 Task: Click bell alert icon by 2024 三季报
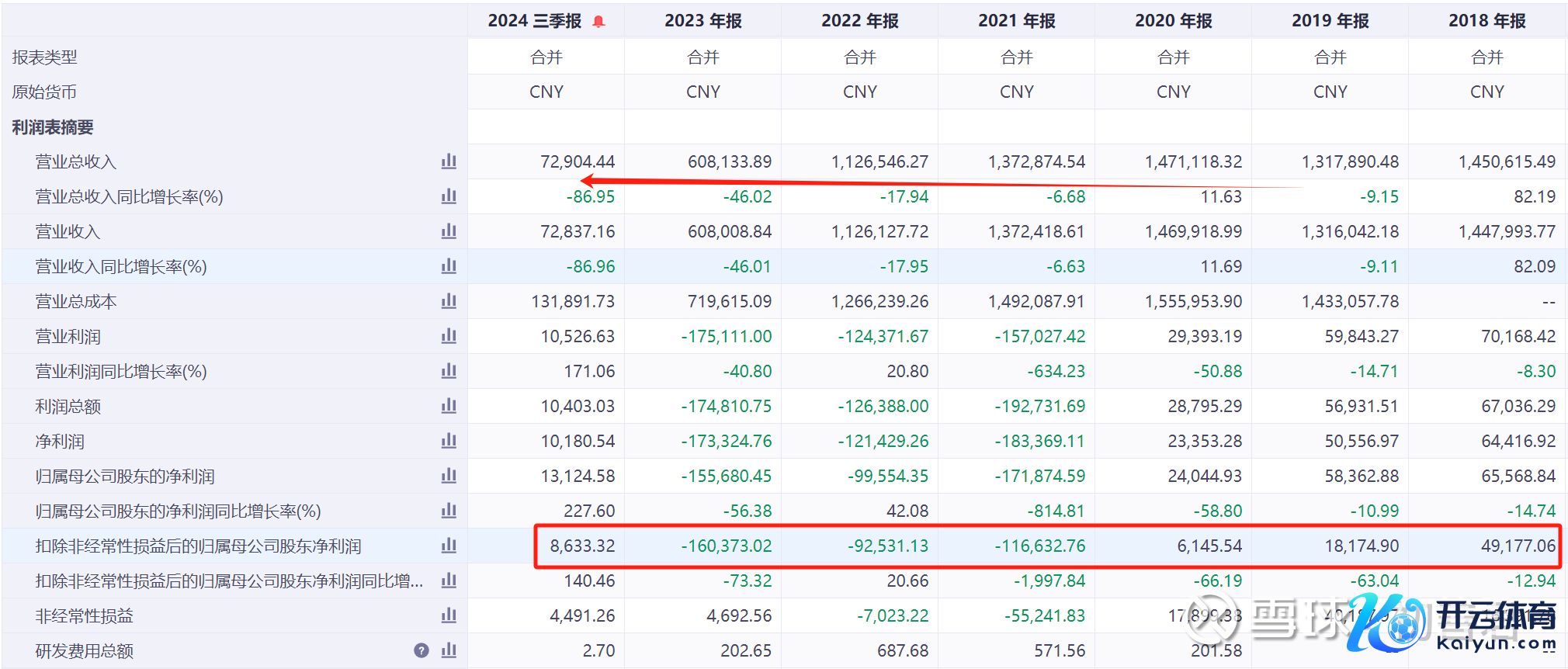click(598, 22)
